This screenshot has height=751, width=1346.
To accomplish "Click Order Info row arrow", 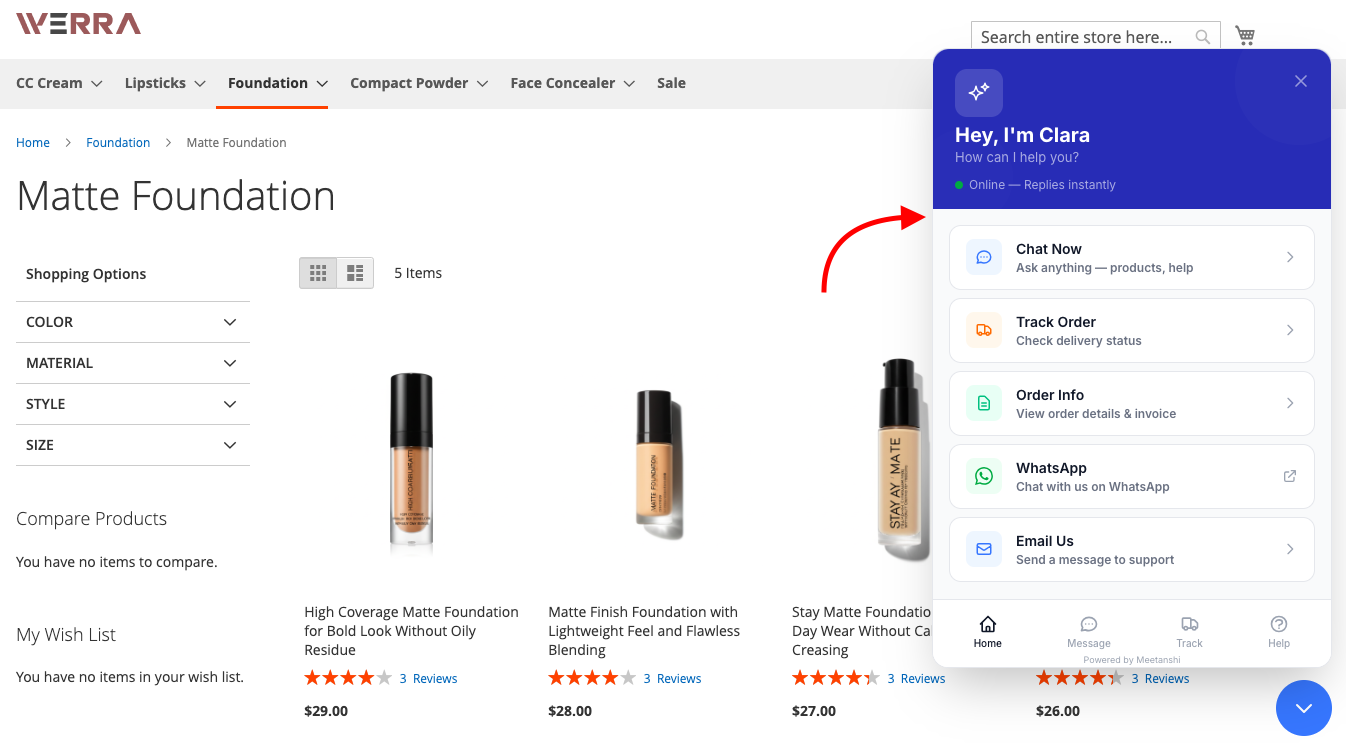I will coord(1290,403).
